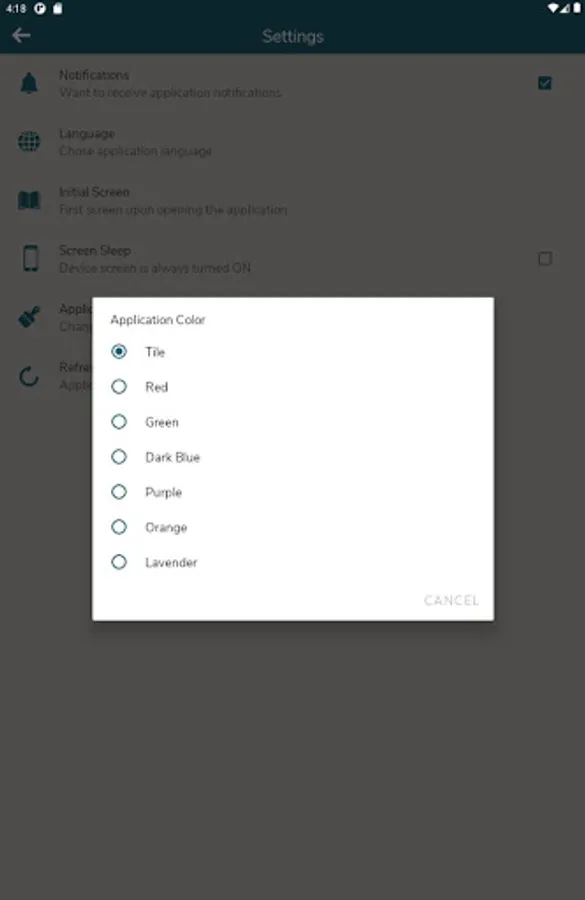Screen dimensions: 585x900
Task: Dismiss dialog with the Cancel button
Action: pos(451,600)
